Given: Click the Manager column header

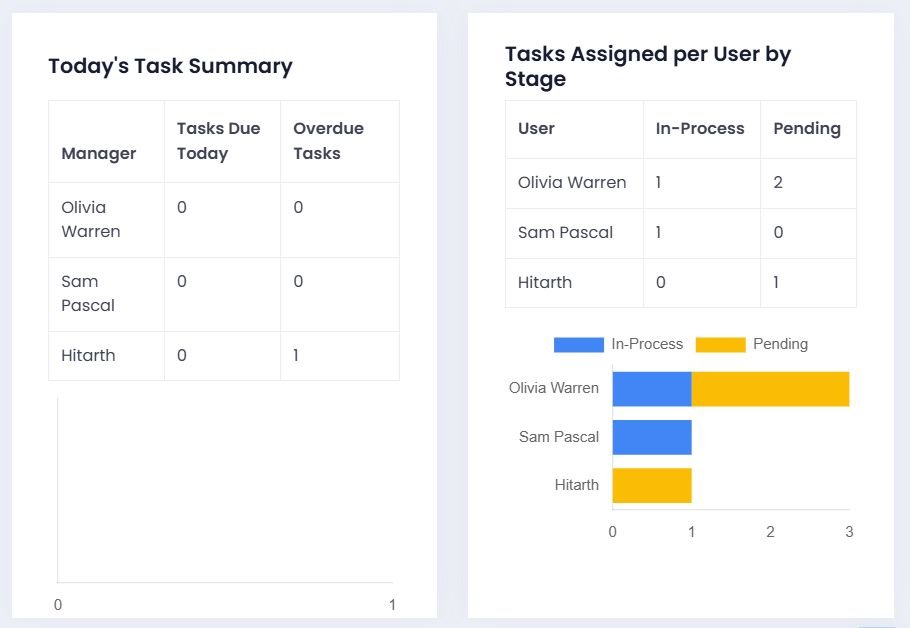Looking at the screenshot, I should pyautogui.click(x=99, y=153).
